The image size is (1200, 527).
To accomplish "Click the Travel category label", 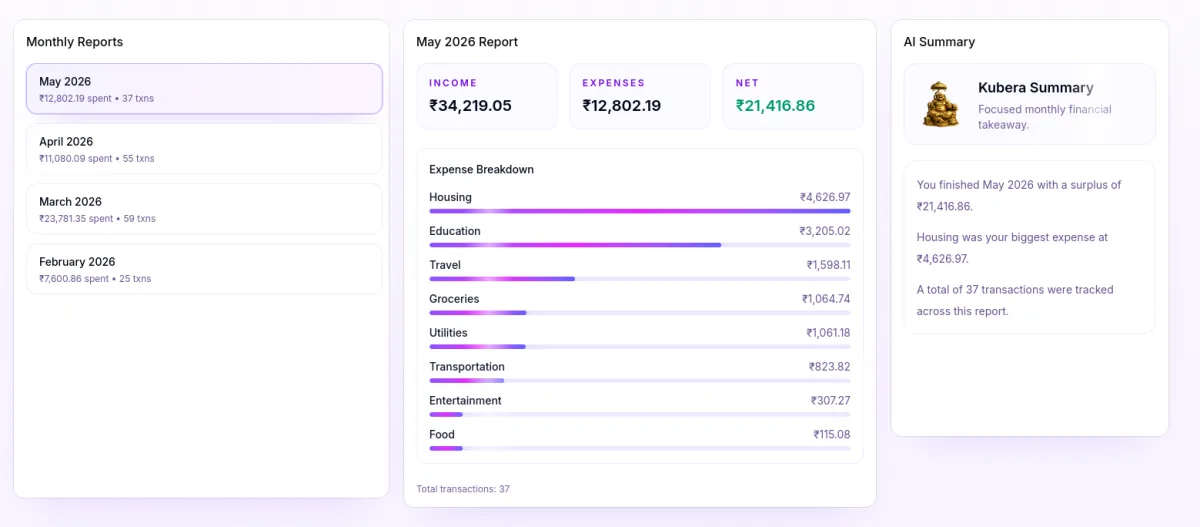I will [445, 265].
